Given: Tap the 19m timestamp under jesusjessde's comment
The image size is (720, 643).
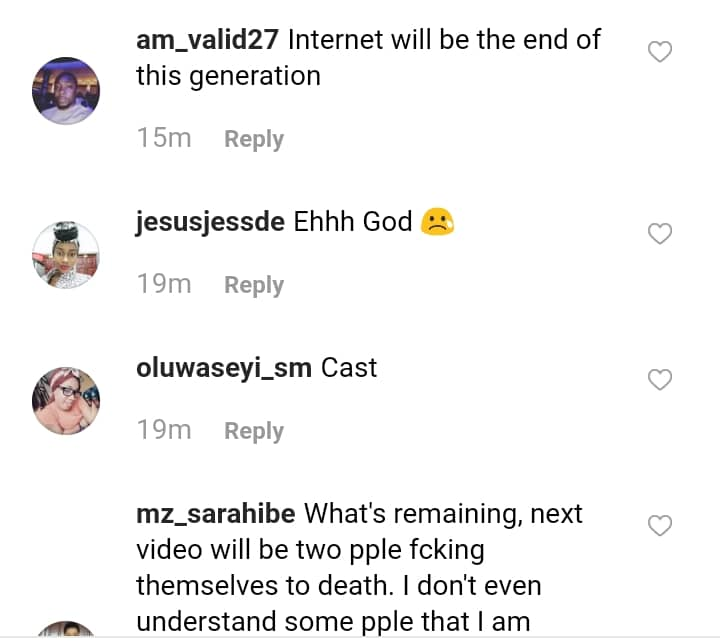Looking at the screenshot, I should [164, 285].
